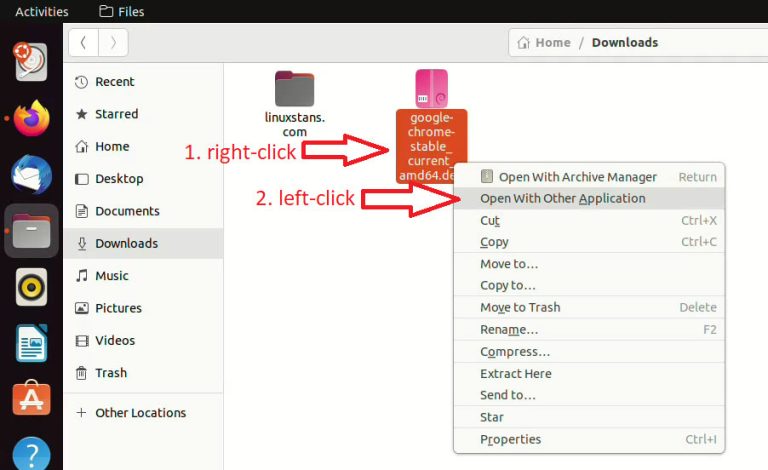Expand Other Locations in sidebar

(x=140, y=413)
